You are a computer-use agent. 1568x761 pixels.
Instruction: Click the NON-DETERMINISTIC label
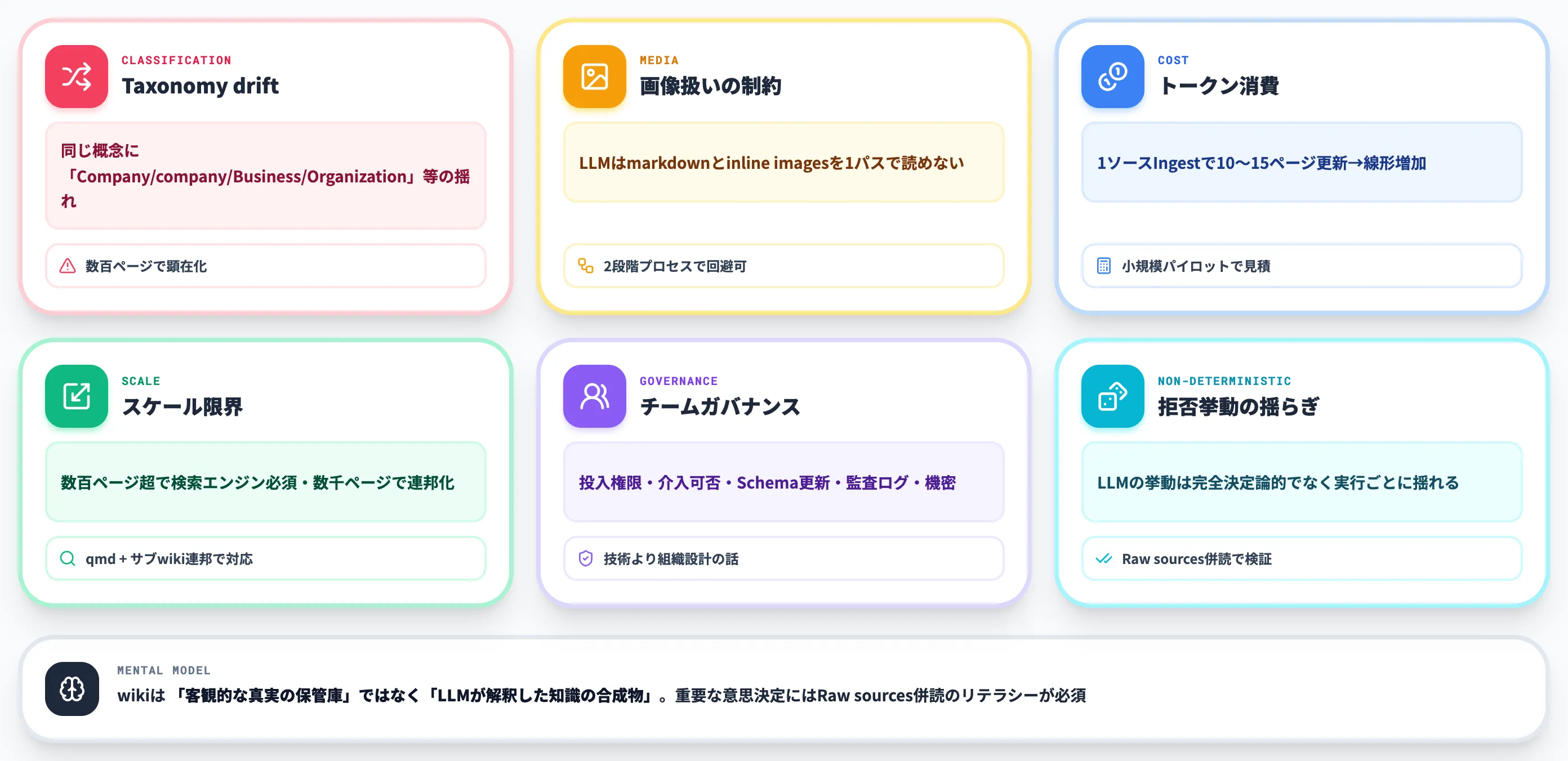(x=1224, y=381)
